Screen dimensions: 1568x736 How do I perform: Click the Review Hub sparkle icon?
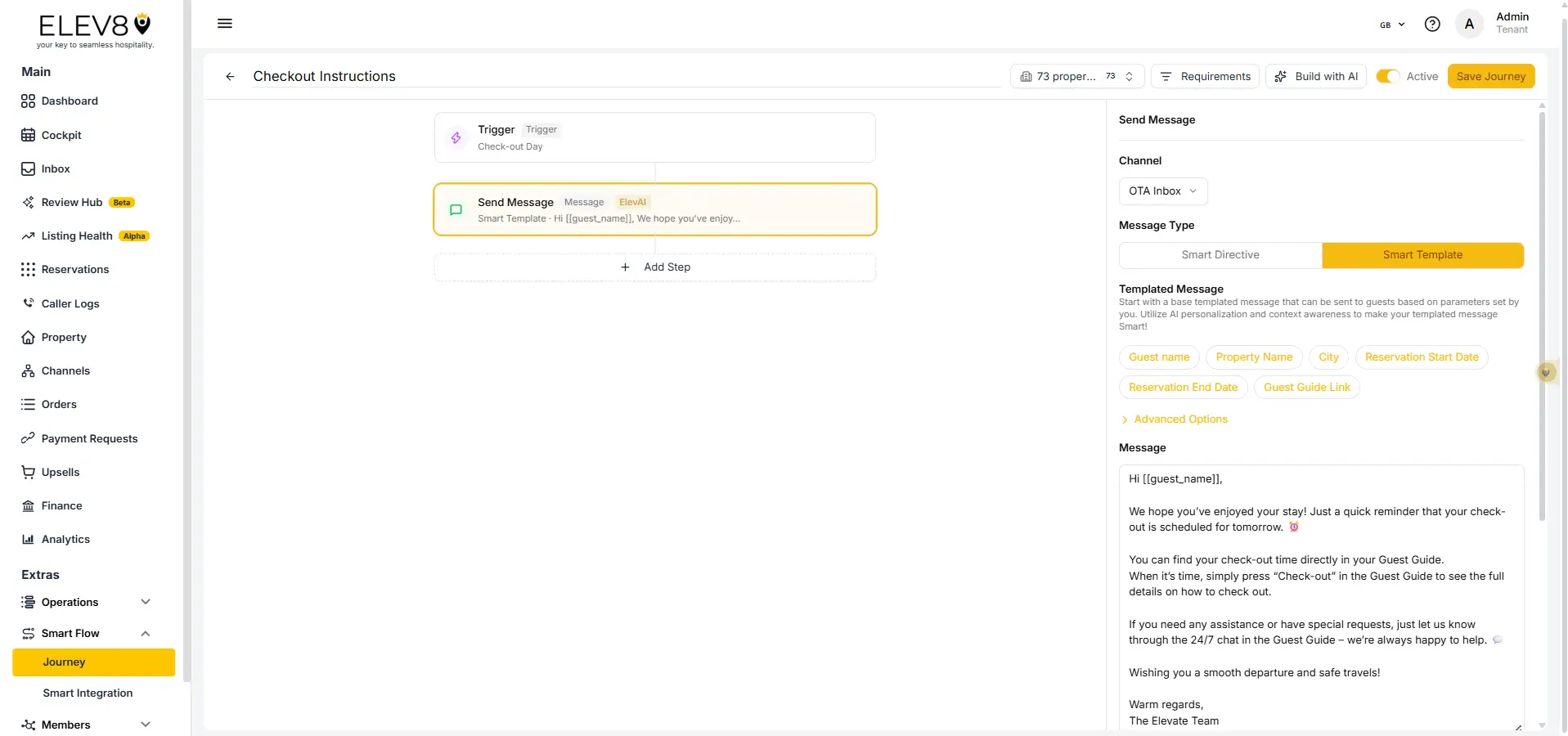pyautogui.click(x=28, y=202)
